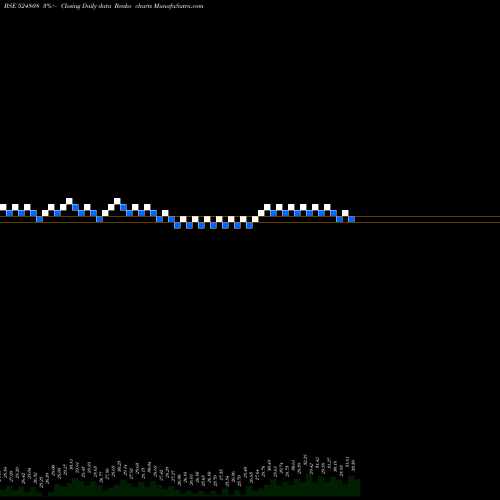The height and width of the screenshot is (500, 500).
Task: Click the 'BSE 524808' stock code text
Action: tap(22, 6)
